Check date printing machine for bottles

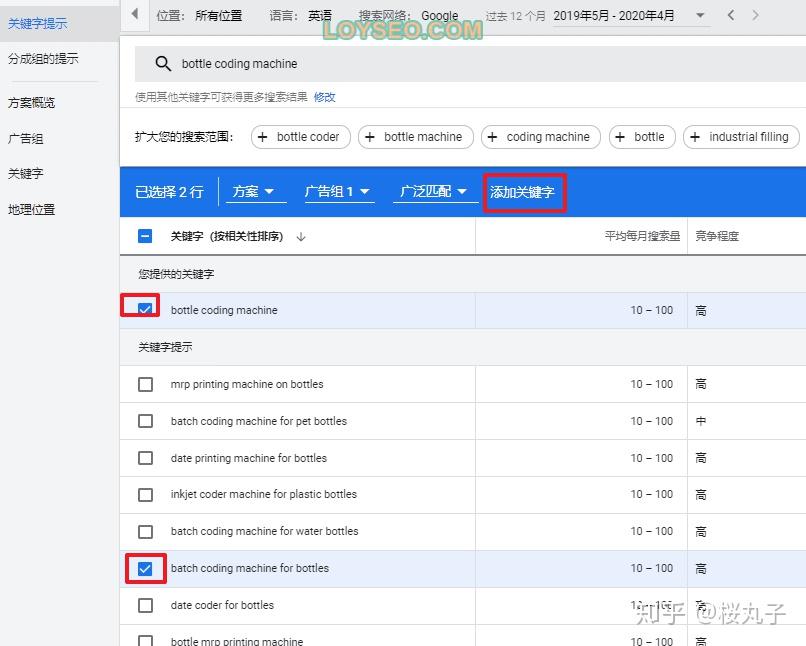[x=145, y=458]
